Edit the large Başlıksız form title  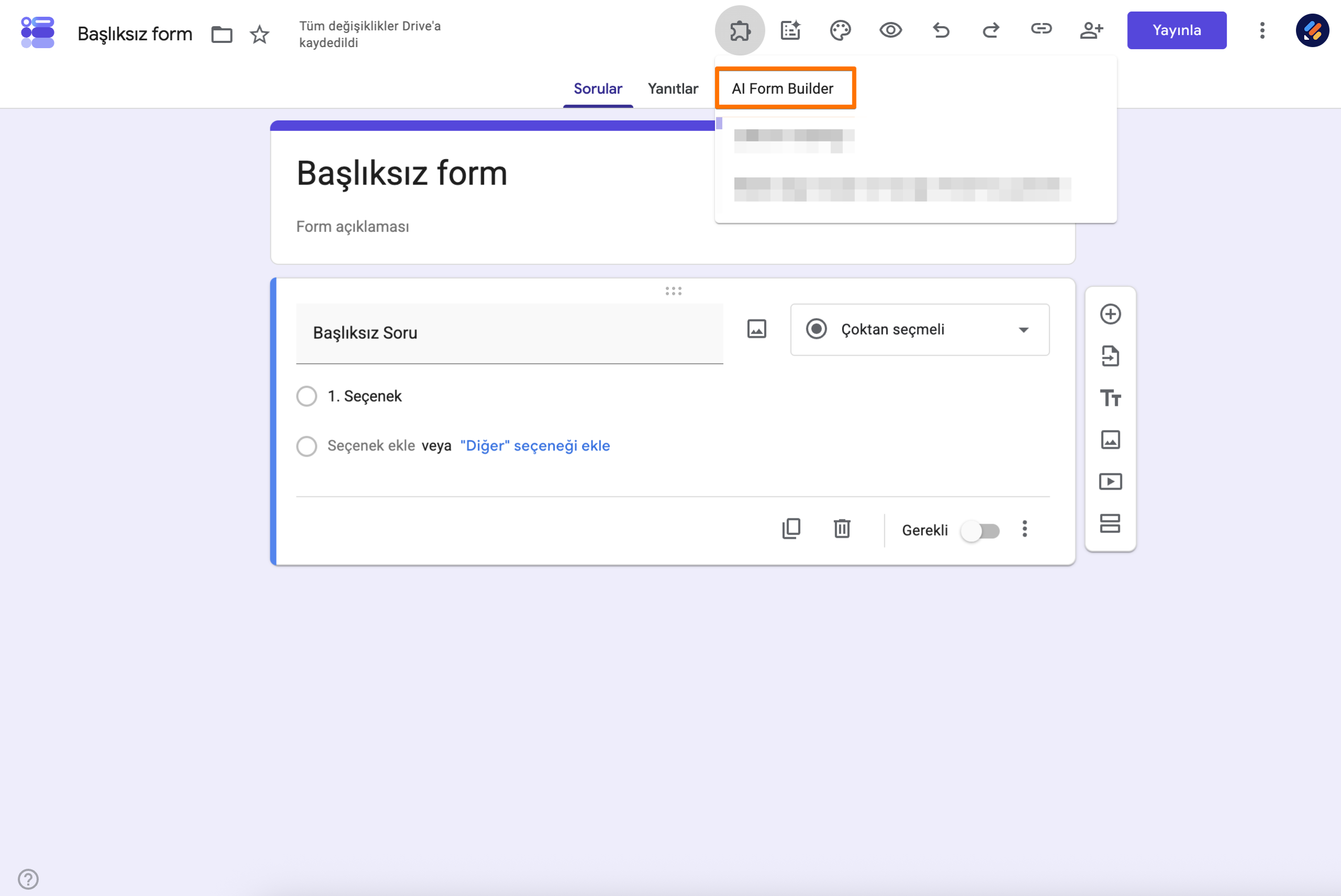(402, 173)
